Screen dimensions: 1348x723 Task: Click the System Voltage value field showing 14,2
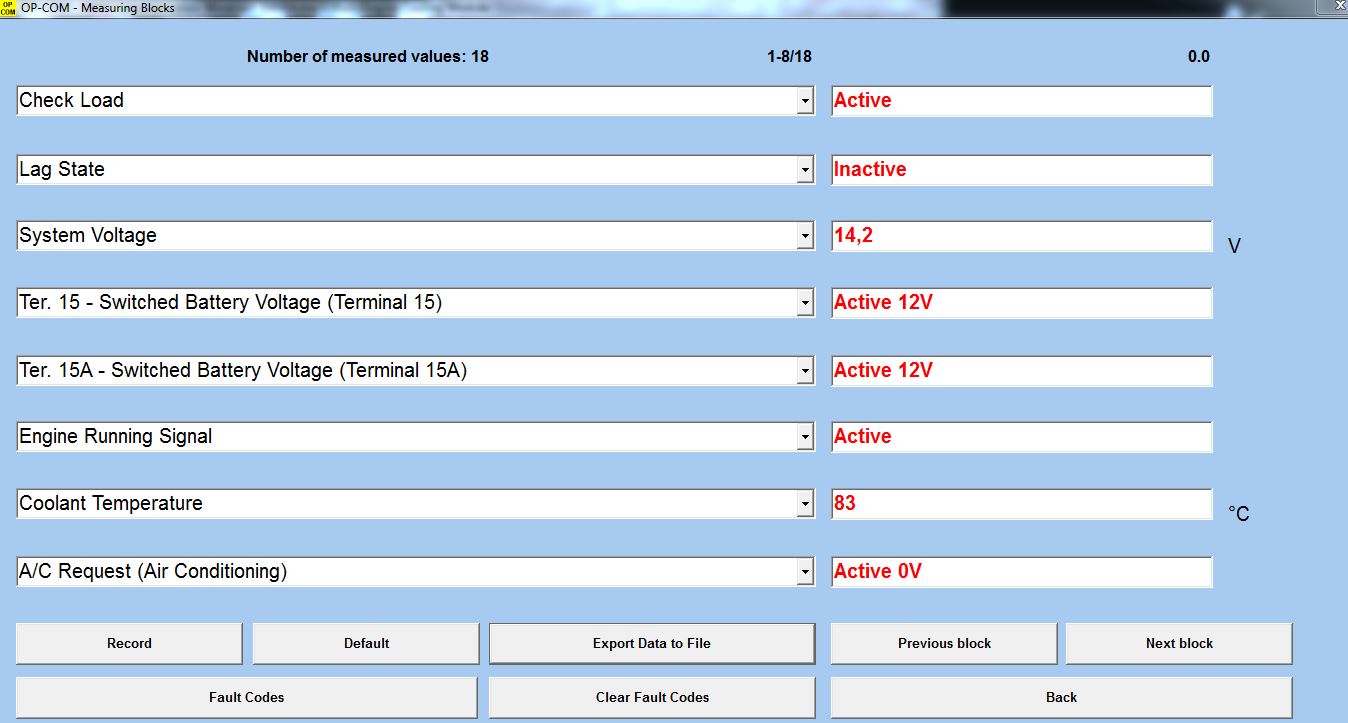point(1021,236)
